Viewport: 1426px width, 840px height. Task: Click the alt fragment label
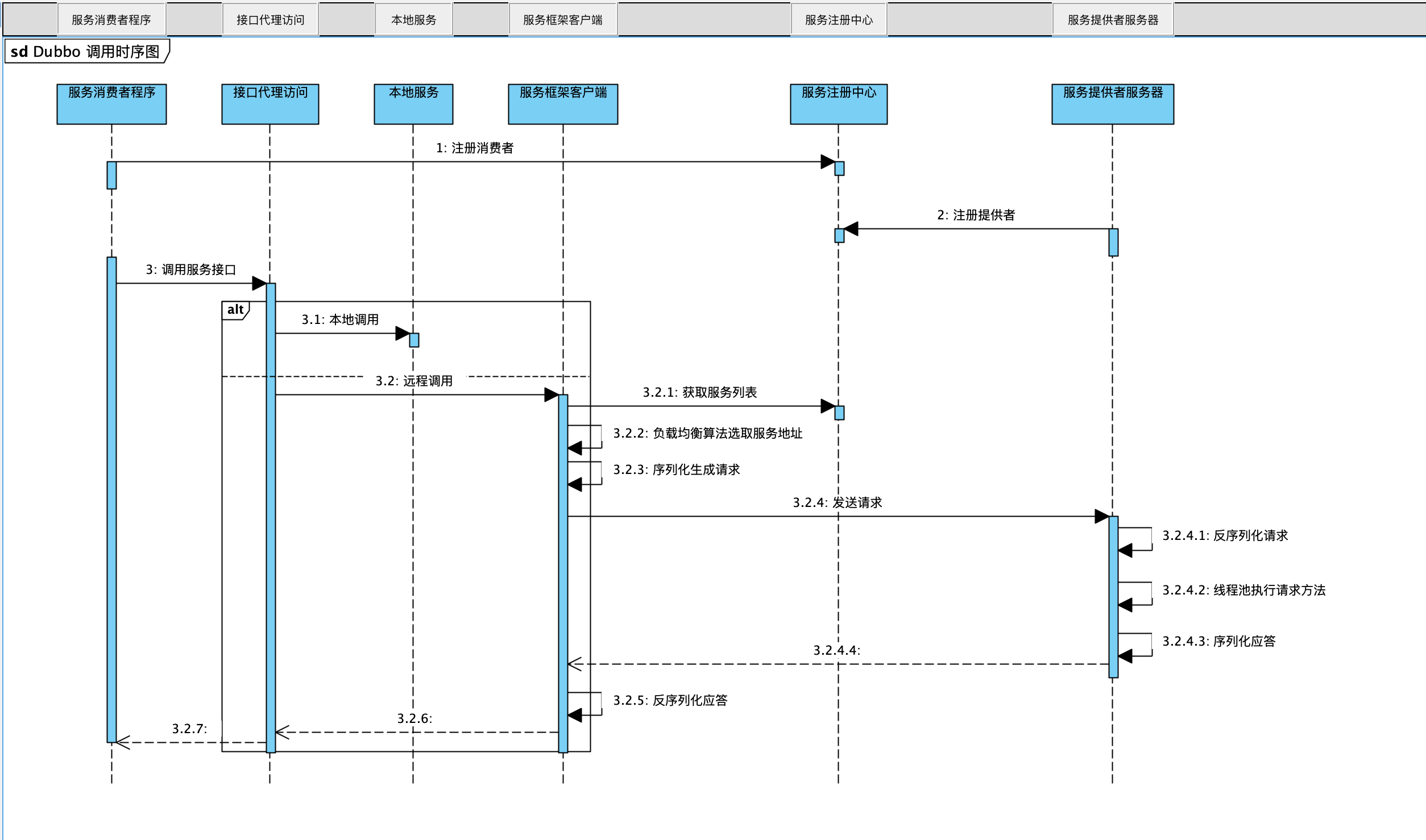[235, 310]
